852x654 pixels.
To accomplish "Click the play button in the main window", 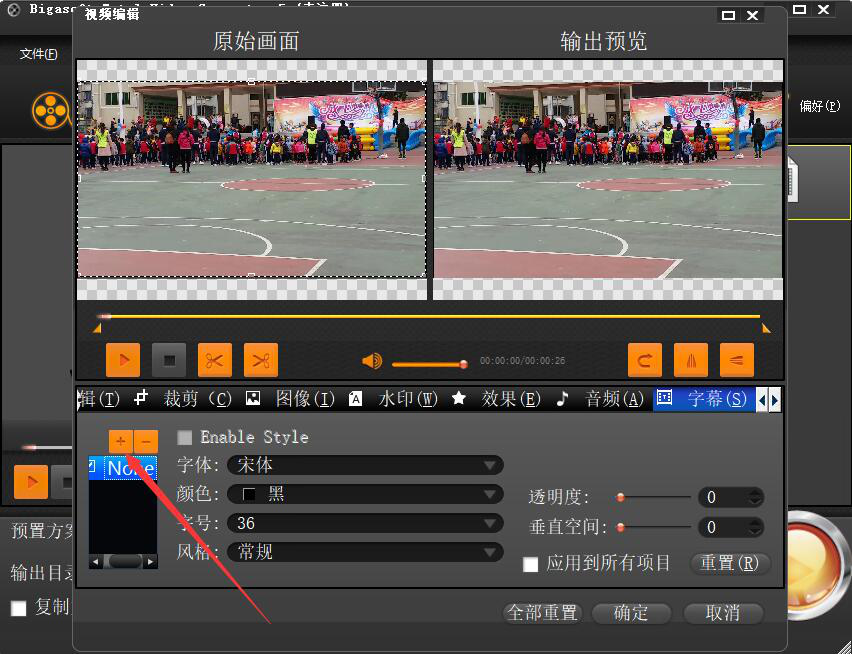I will pos(31,482).
